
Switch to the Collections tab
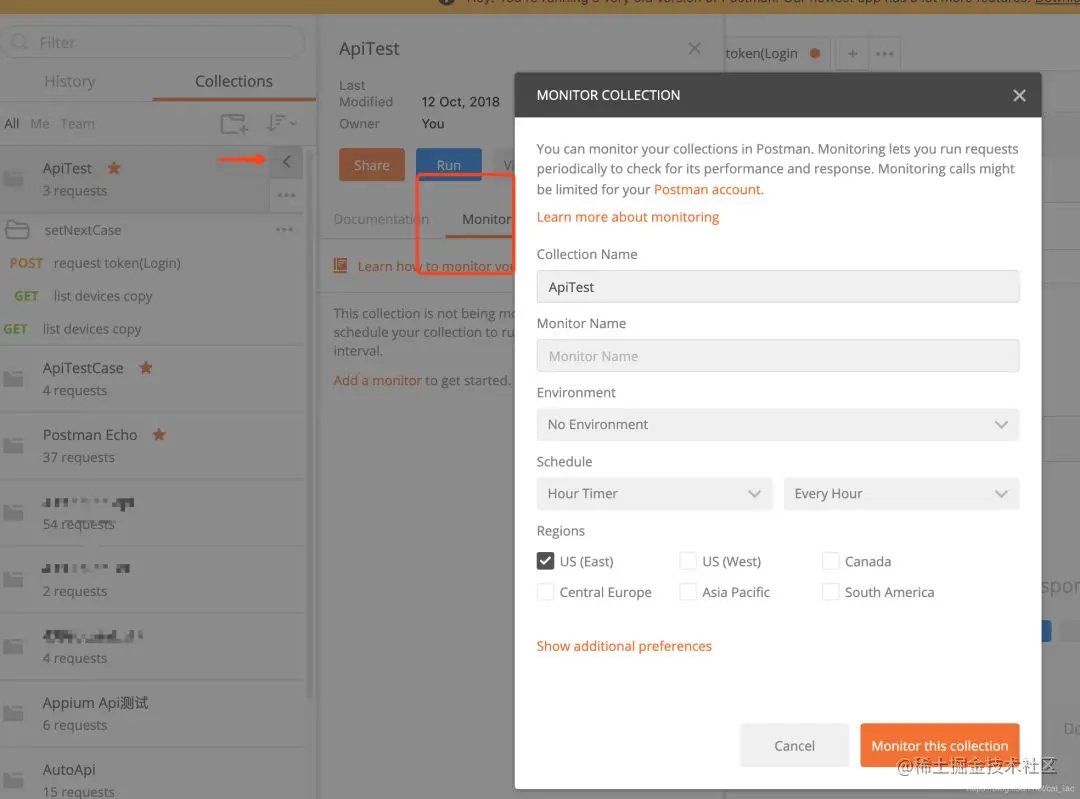pos(233,81)
